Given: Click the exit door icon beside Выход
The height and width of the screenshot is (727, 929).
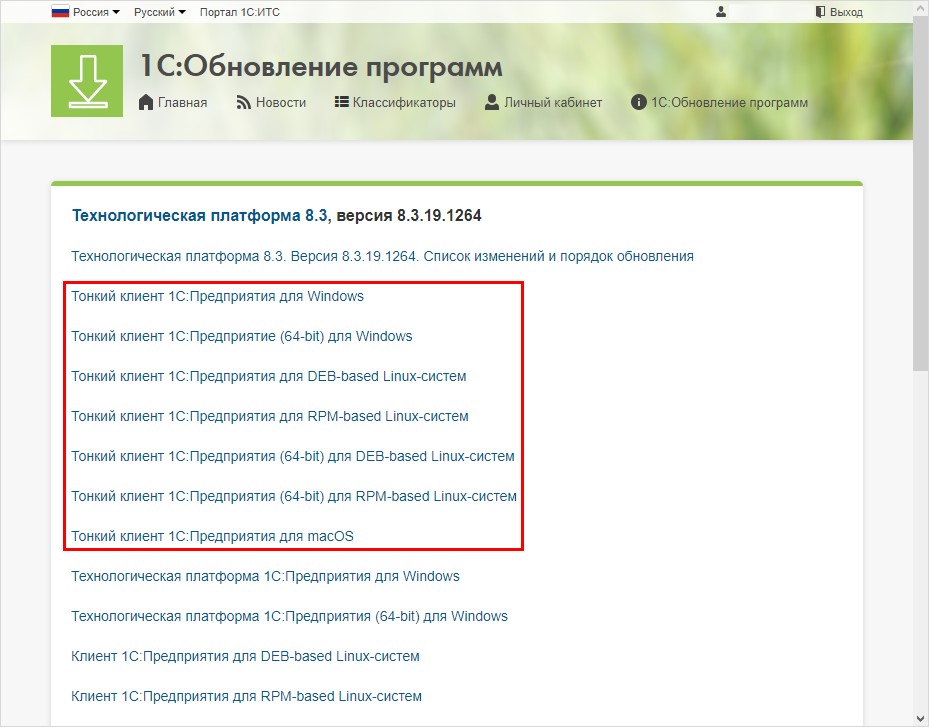Looking at the screenshot, I should pos(820,12).
